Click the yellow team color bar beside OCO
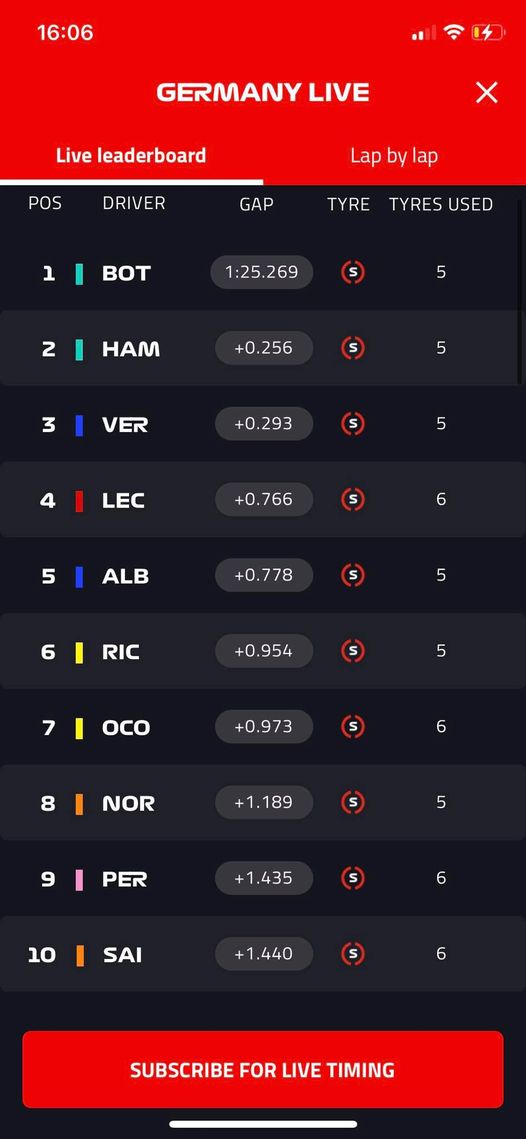This screenshot has width=526, height=1139. point(79,729)
